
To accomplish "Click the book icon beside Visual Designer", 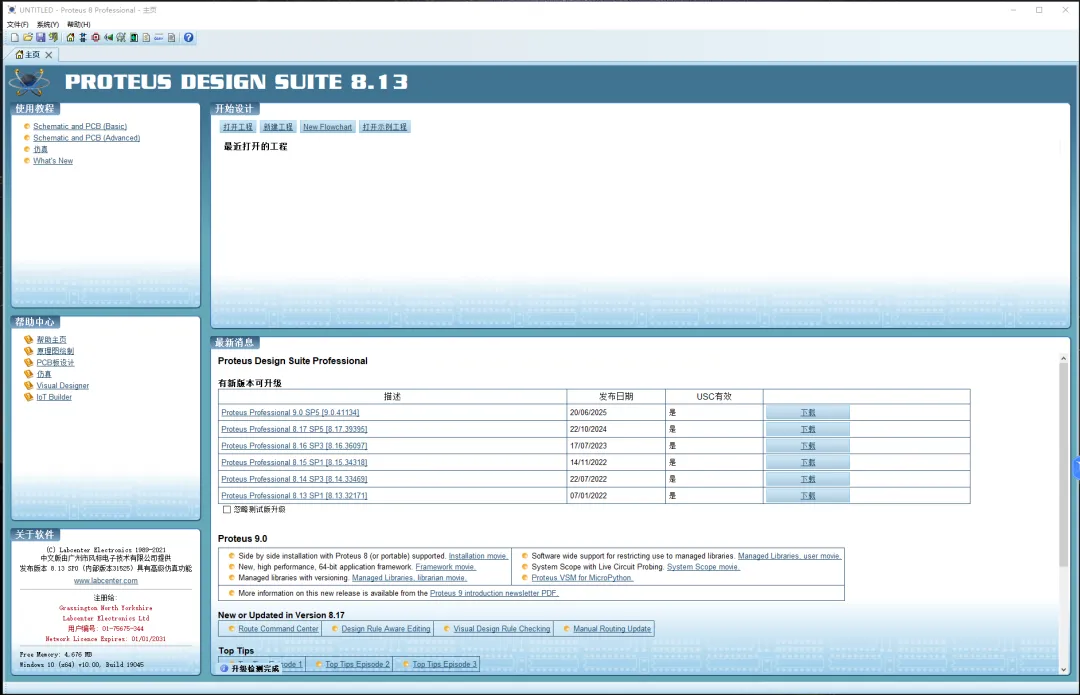I will click(x=28, y=386).
